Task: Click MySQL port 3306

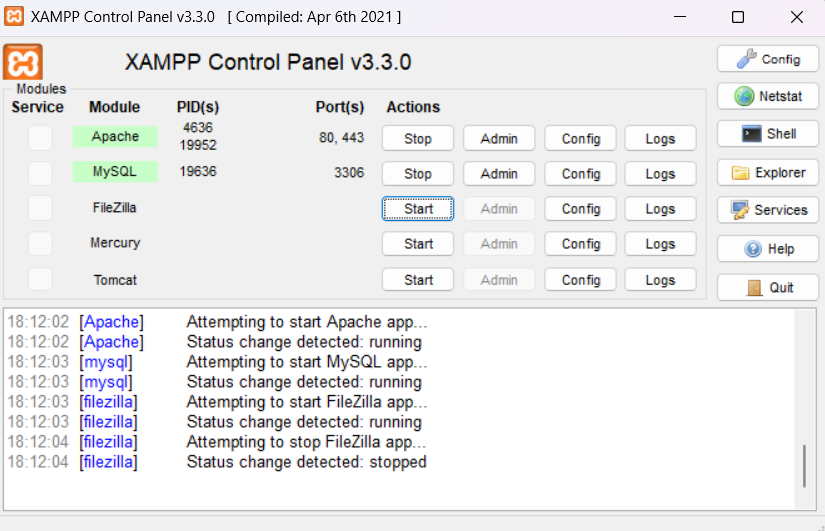Action: 349,173
